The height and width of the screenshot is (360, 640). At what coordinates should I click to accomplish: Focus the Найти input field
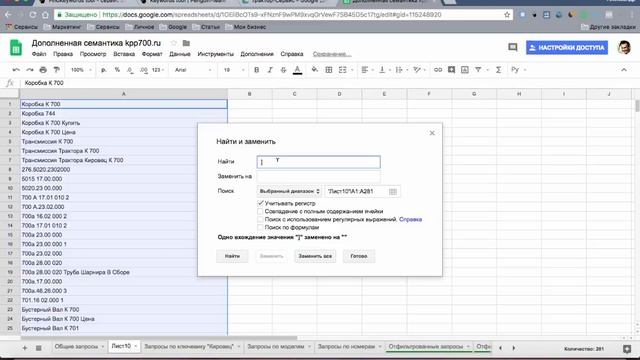[x=318, y=162]
